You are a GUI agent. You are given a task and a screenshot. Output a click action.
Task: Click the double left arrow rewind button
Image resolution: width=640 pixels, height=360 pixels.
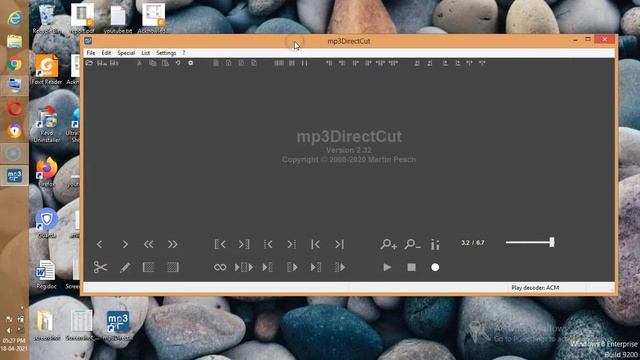click(x=149, y=244)
